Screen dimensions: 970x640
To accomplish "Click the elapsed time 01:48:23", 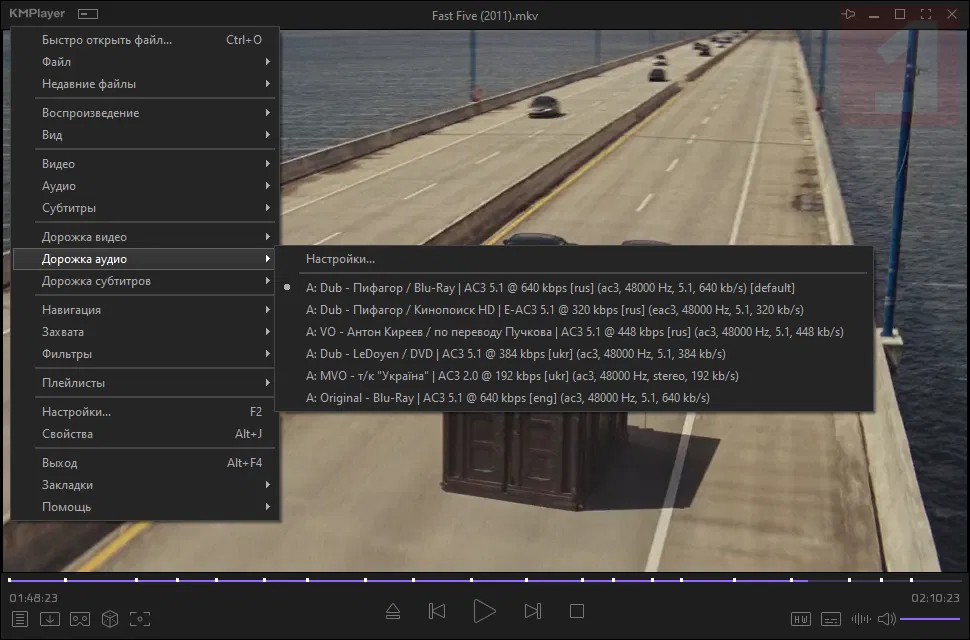I will [33, 598].
